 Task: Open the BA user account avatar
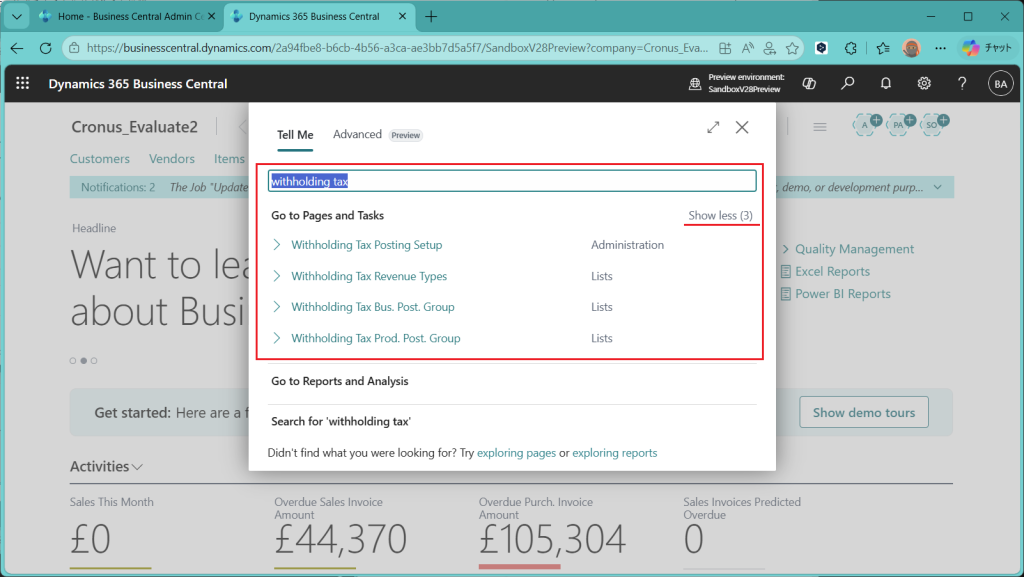1000,84
